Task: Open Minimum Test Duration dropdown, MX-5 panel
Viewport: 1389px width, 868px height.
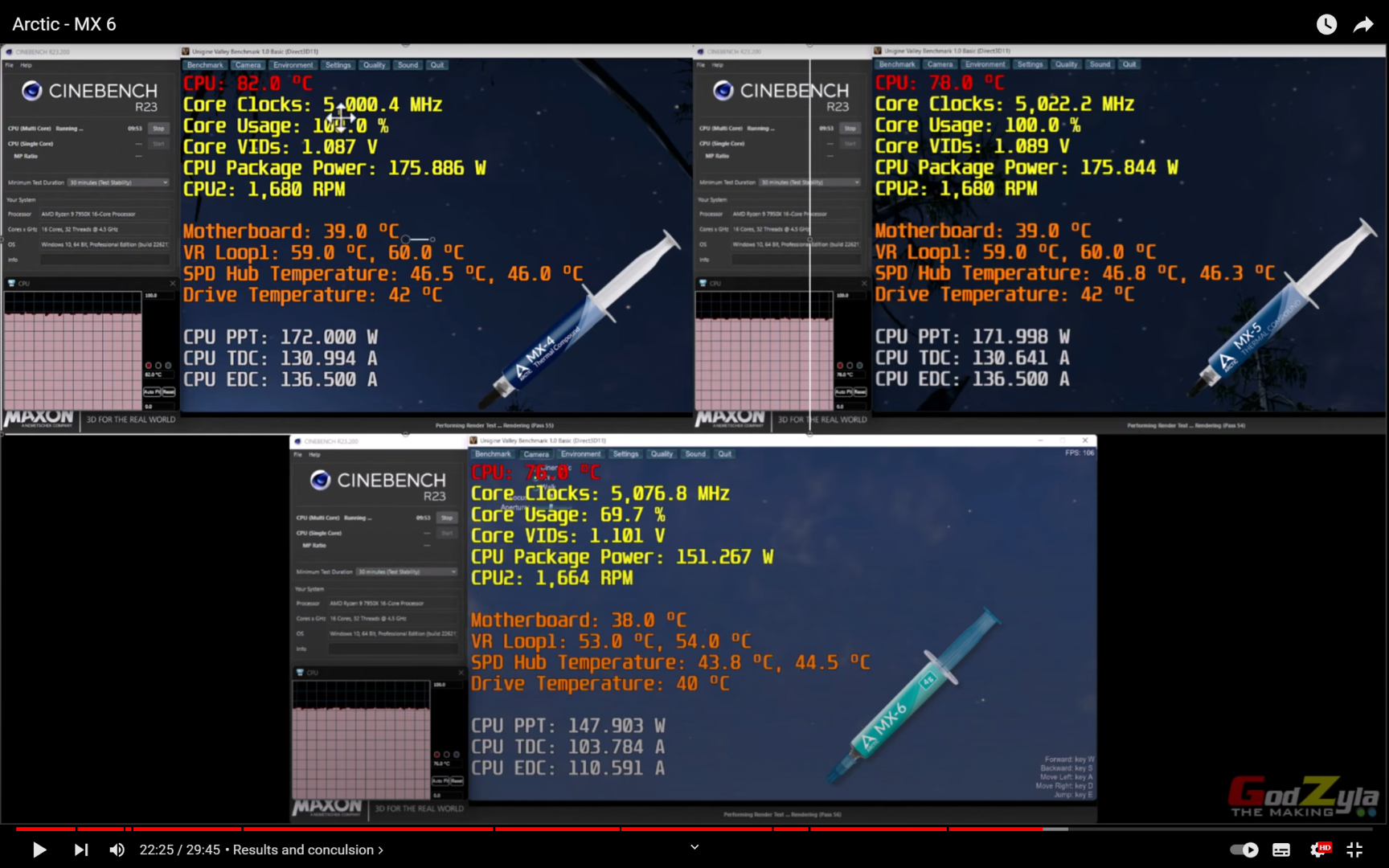Action: pos(810,182)
